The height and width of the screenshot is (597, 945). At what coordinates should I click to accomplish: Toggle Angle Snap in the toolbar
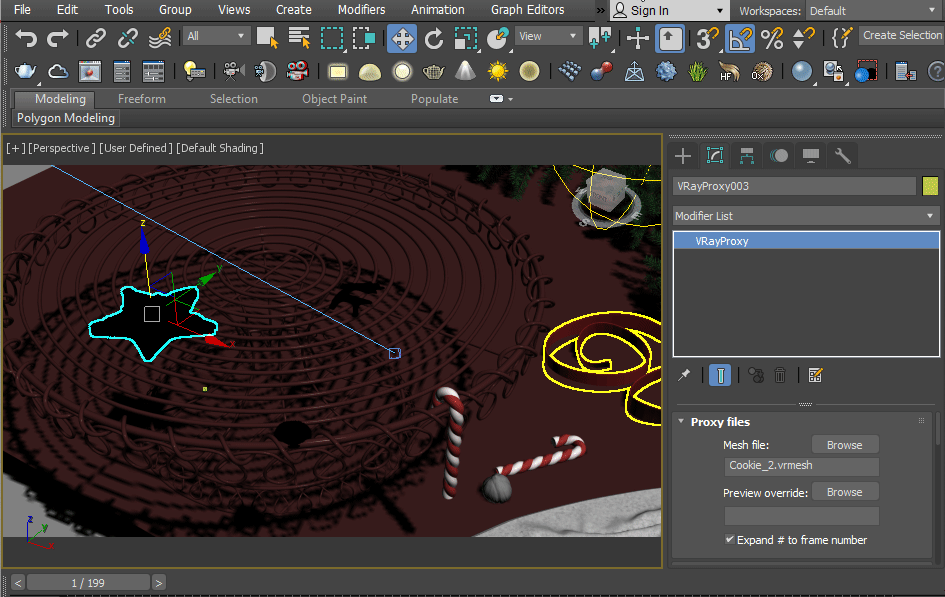click(x=739, y=39)
